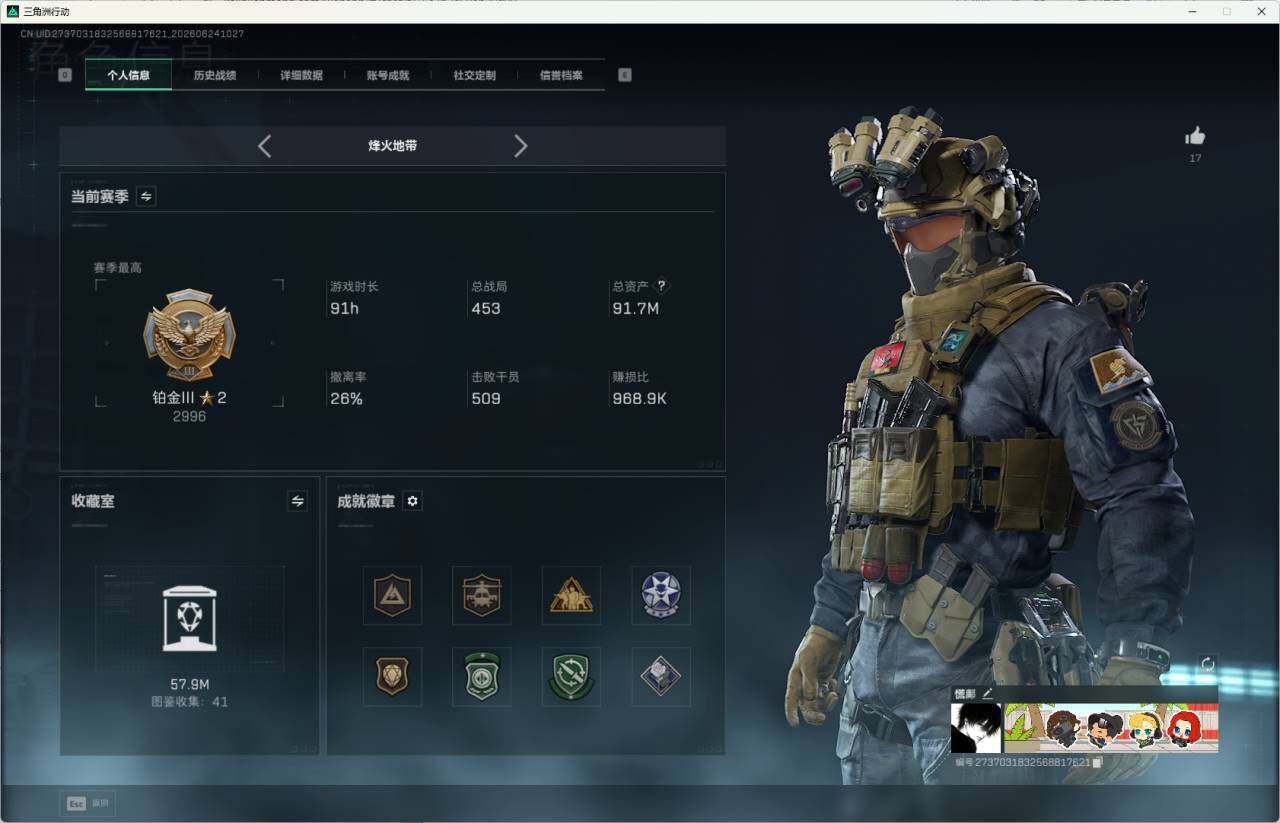This screenshot has width=1280, height=823.
Task: Click the 烽火地带 mode title
Action: [392, 146]
